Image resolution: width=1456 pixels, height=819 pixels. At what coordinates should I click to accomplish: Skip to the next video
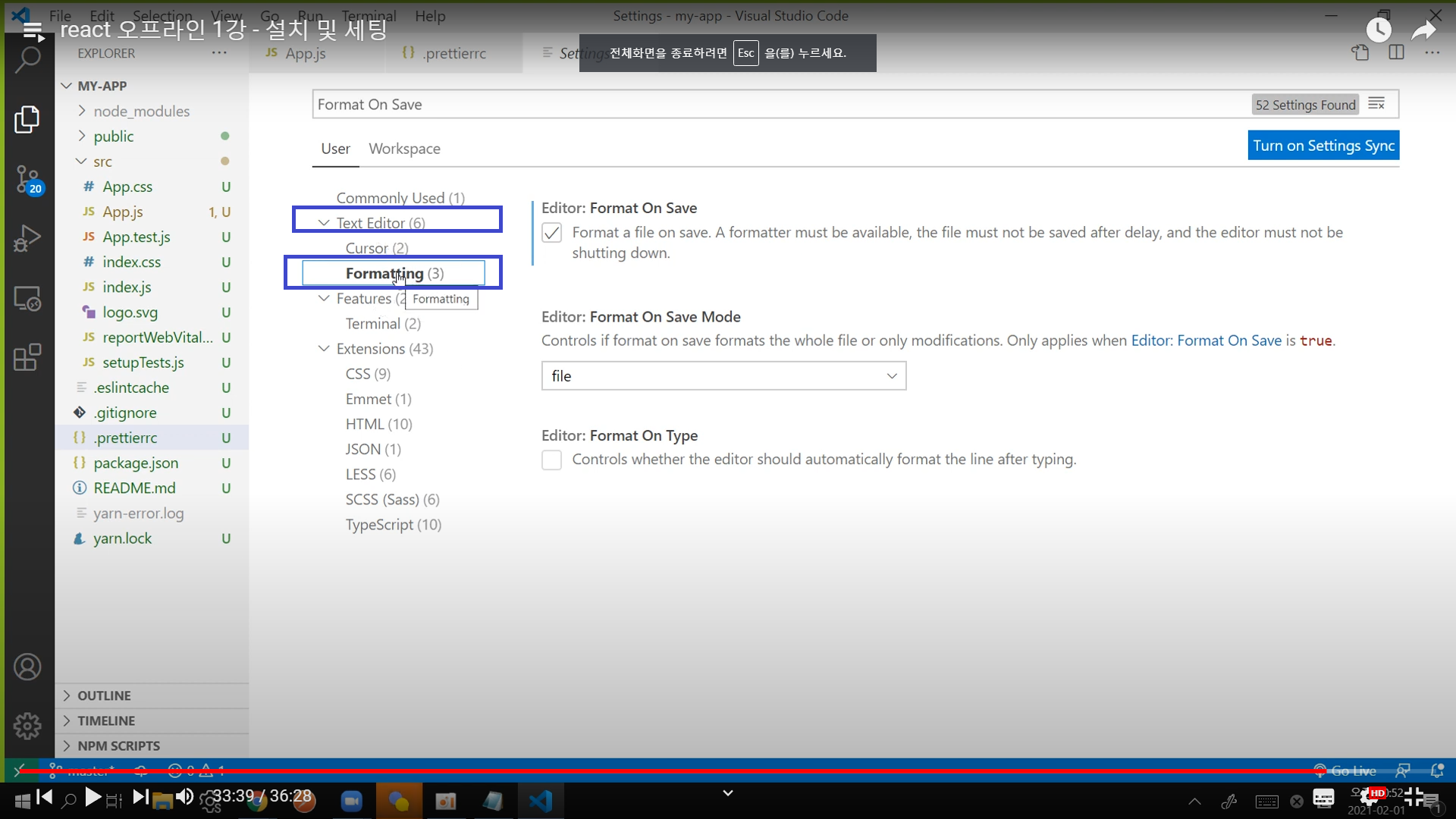click(x=140, y=797)
